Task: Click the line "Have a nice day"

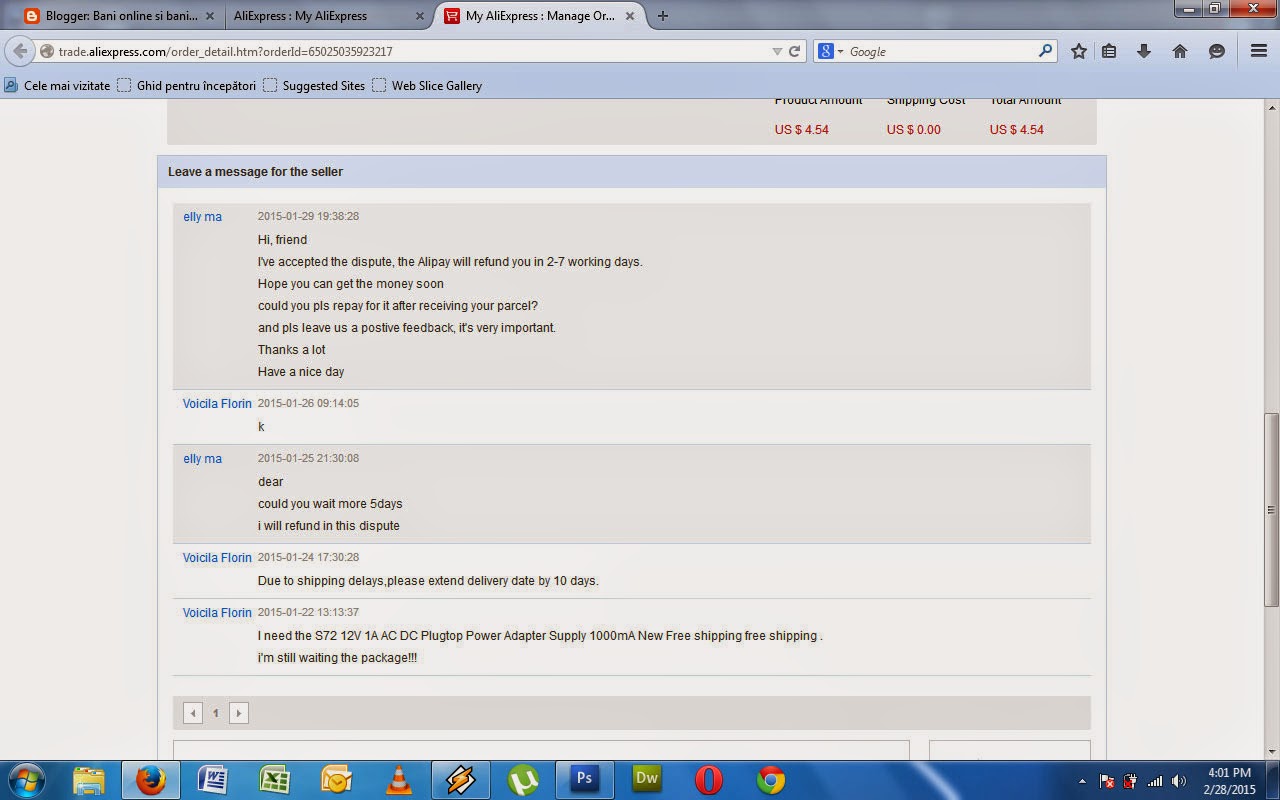Action: point(301,372)
